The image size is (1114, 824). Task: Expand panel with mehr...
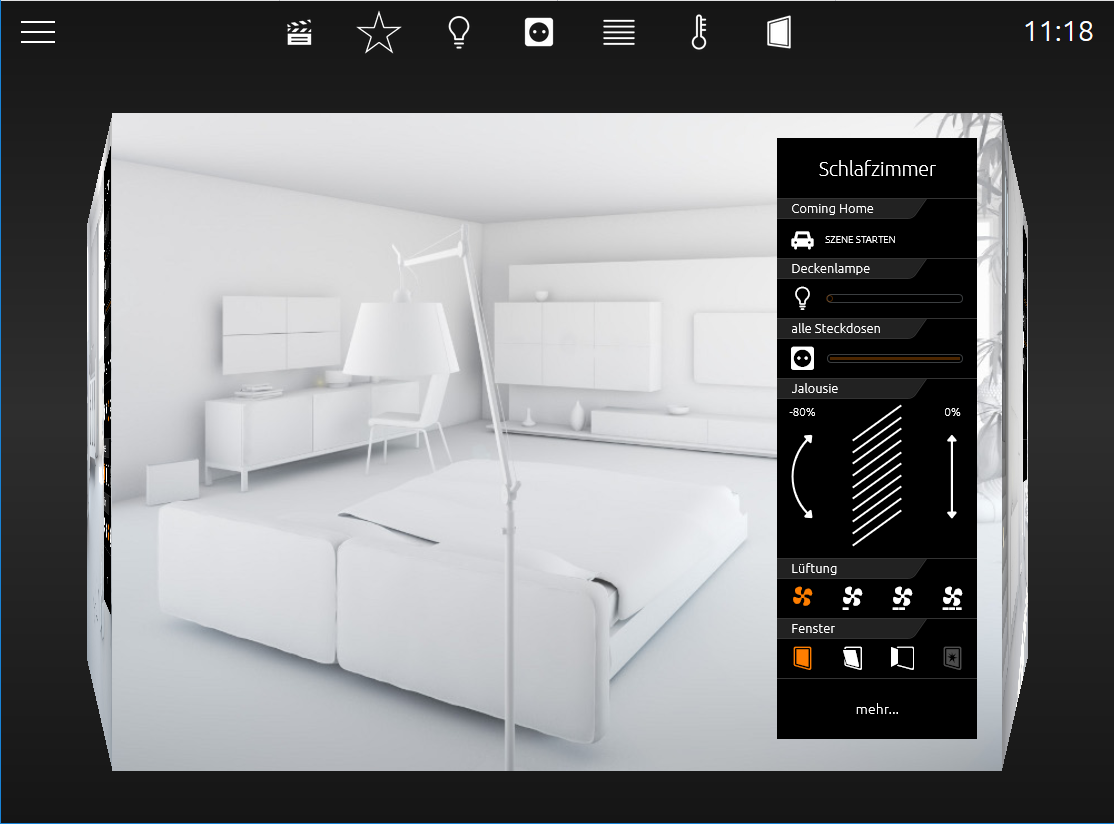[877, 709]
